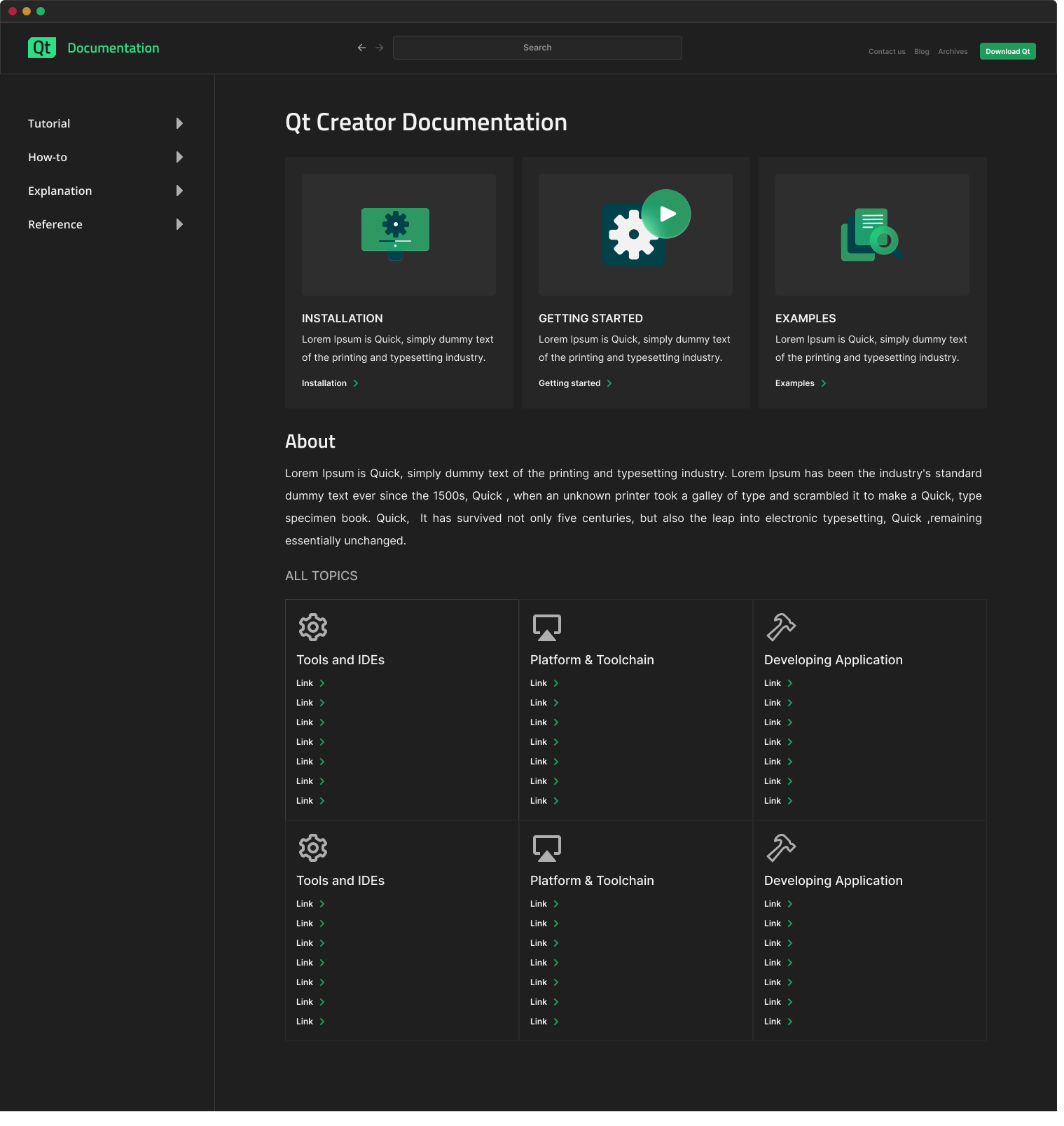
Task: Expand the Reference sidebar section
Action: (x=179, y=224)
